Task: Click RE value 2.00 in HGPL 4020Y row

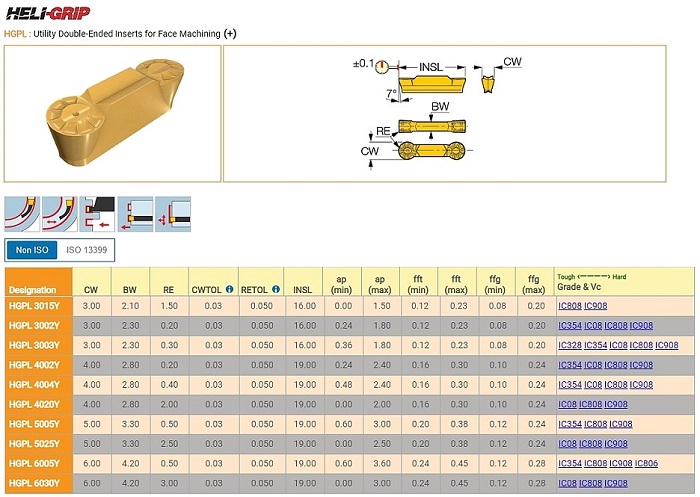Action: [x=169, y=404]
